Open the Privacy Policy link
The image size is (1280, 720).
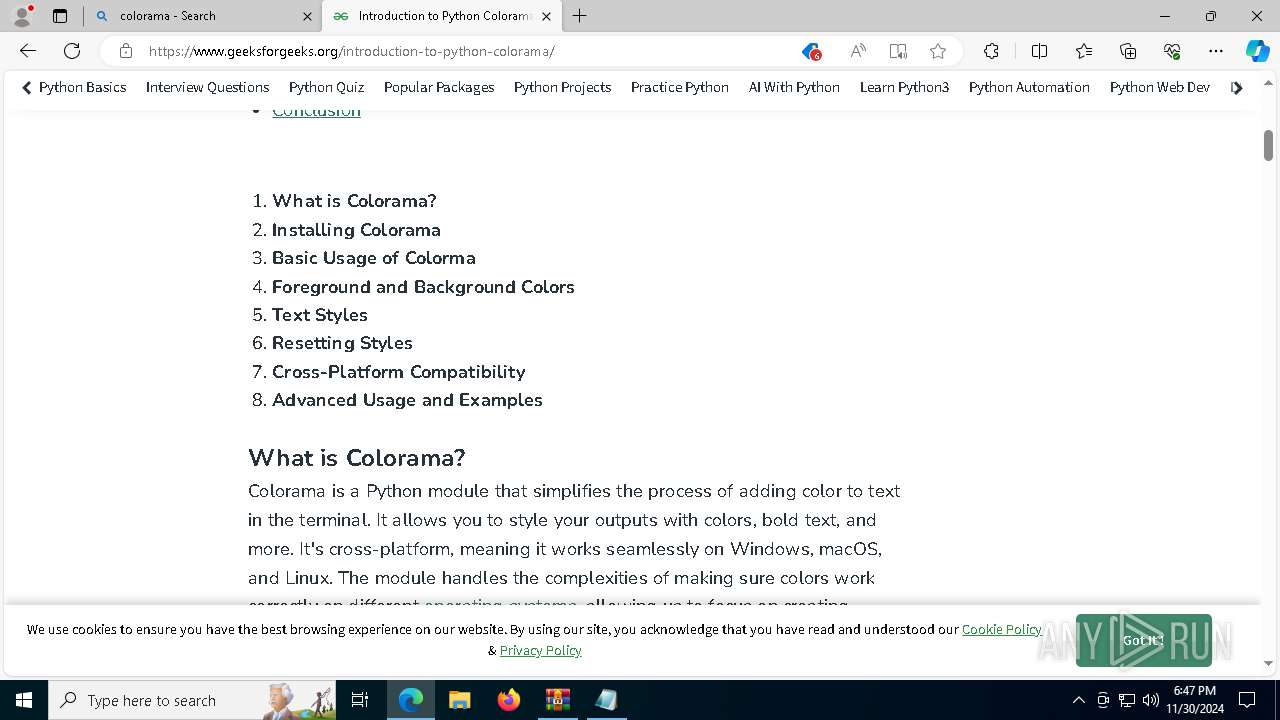point(540,650)
